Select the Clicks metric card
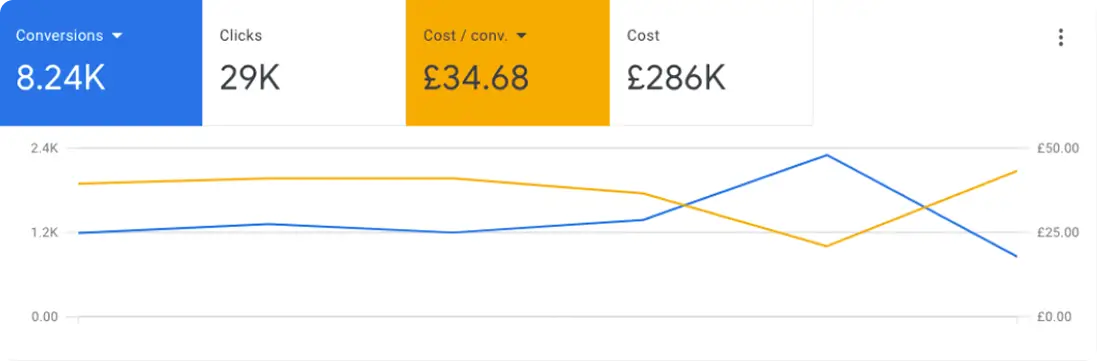 pos(304,63)
